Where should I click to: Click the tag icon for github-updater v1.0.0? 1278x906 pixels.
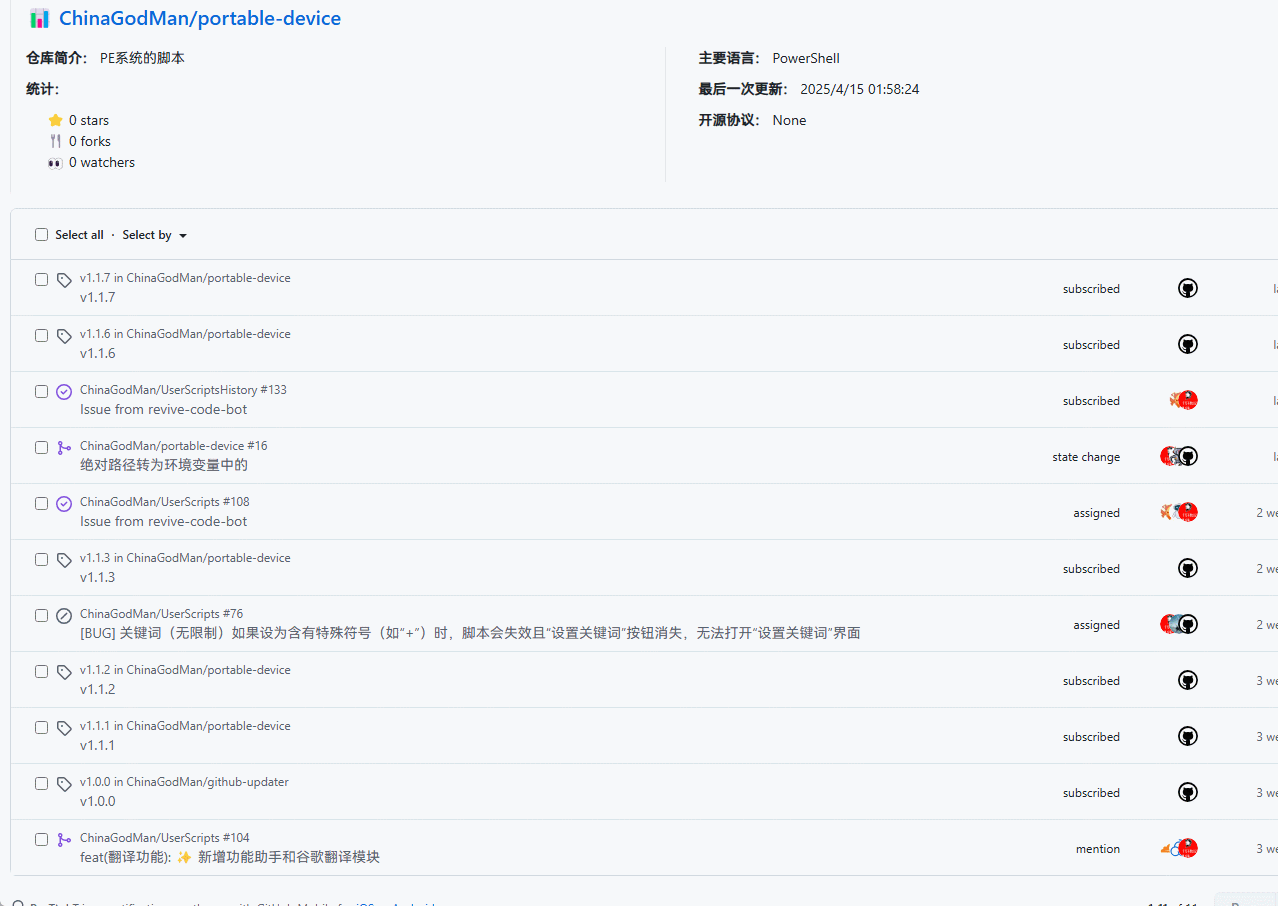click(64, 784)
